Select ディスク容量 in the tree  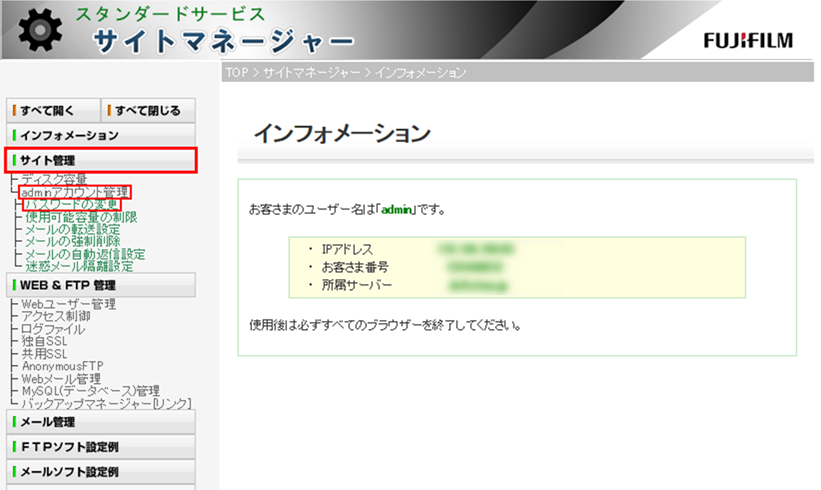click(54, 179)
